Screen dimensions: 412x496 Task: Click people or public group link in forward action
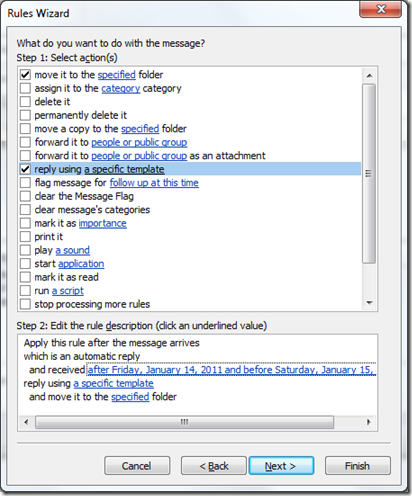click(x=139, y=142)
